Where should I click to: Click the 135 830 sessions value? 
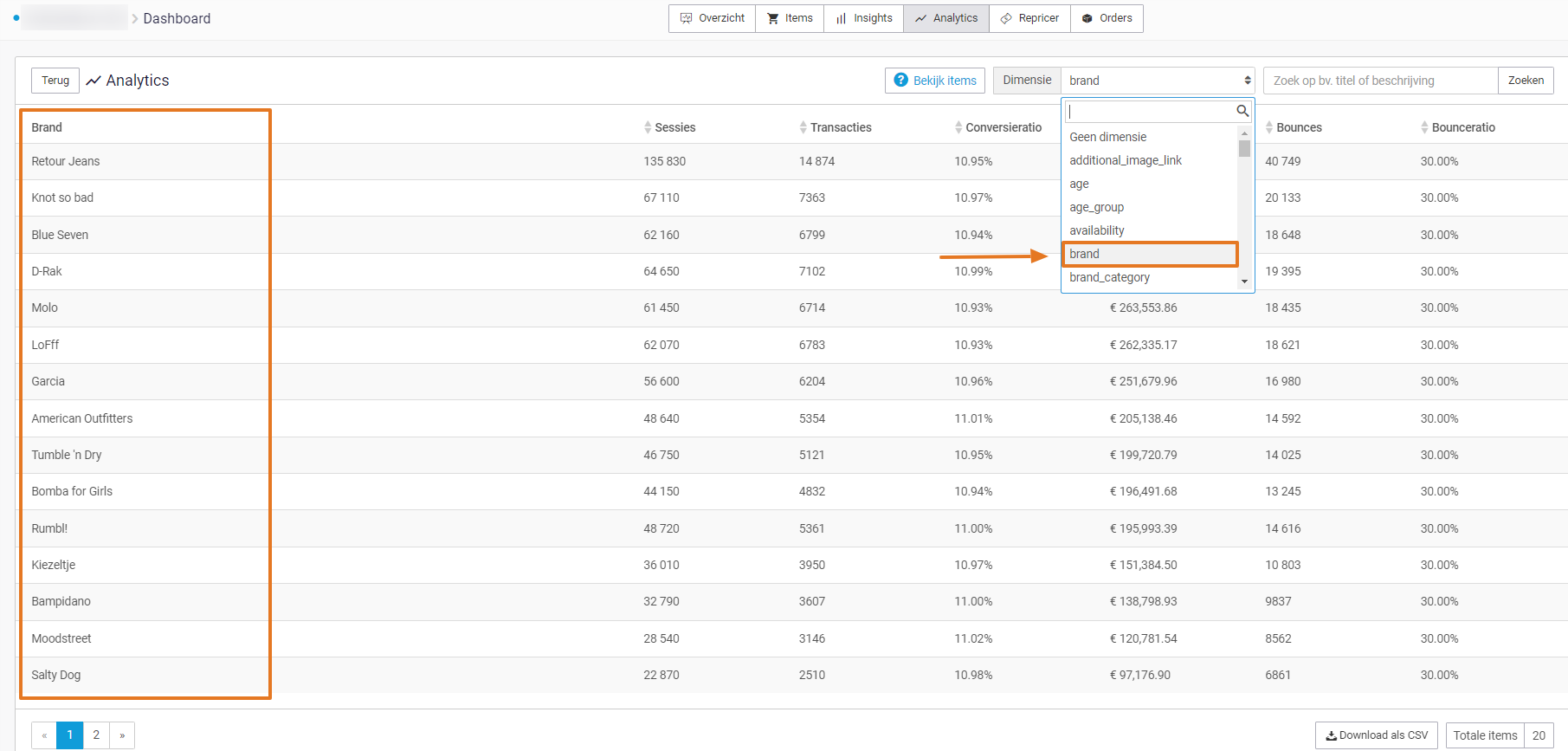pos(664,161)
